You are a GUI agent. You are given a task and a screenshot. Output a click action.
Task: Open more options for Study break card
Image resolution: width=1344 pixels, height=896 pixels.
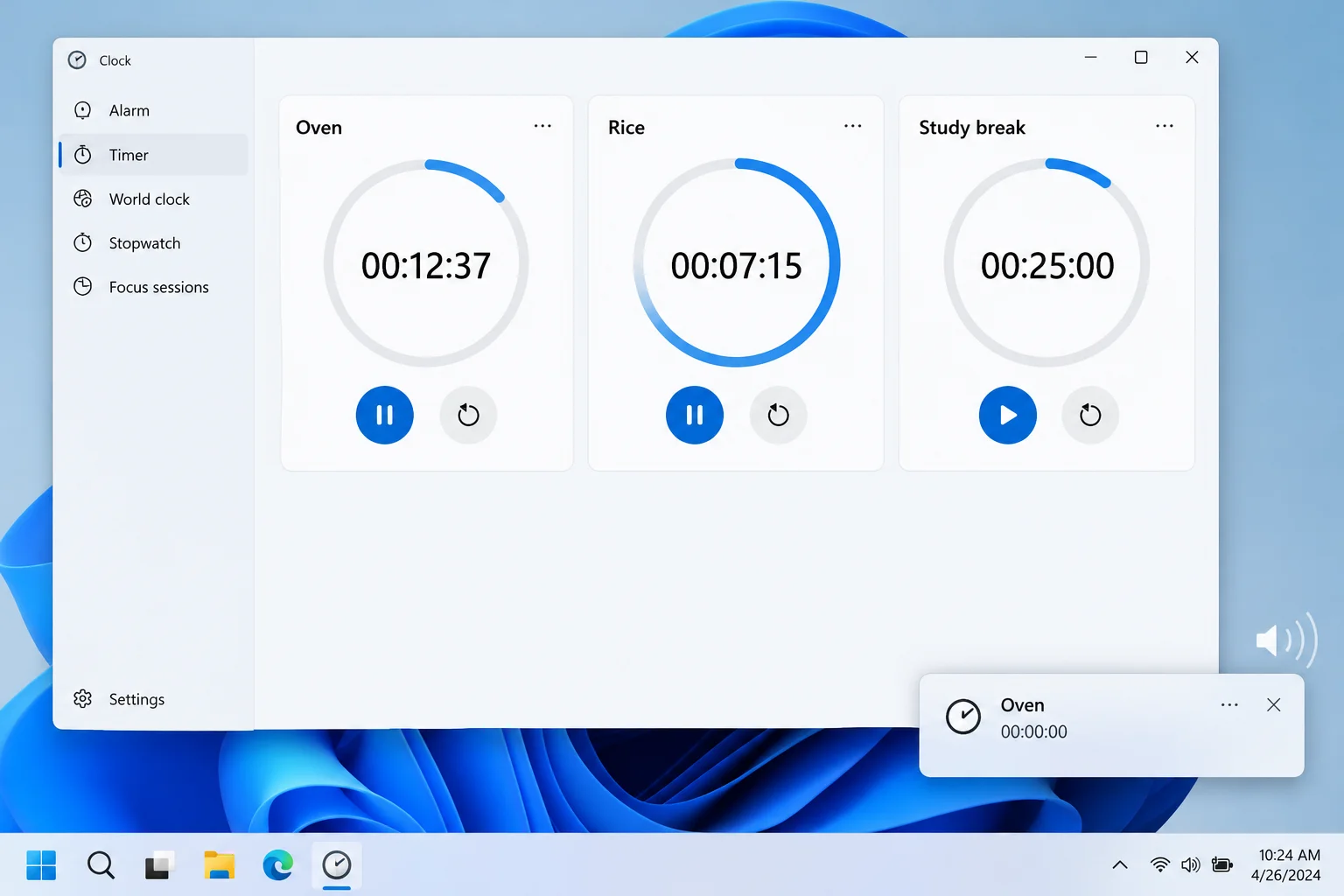point(1165,126)
